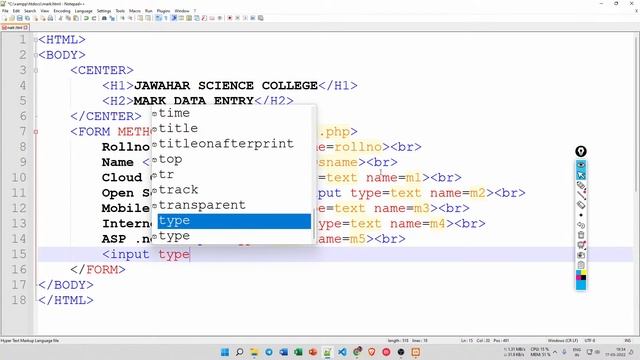Click the trash icon in annotation bar
Screen dimensions: 640x360
click(x=581, y=235)
